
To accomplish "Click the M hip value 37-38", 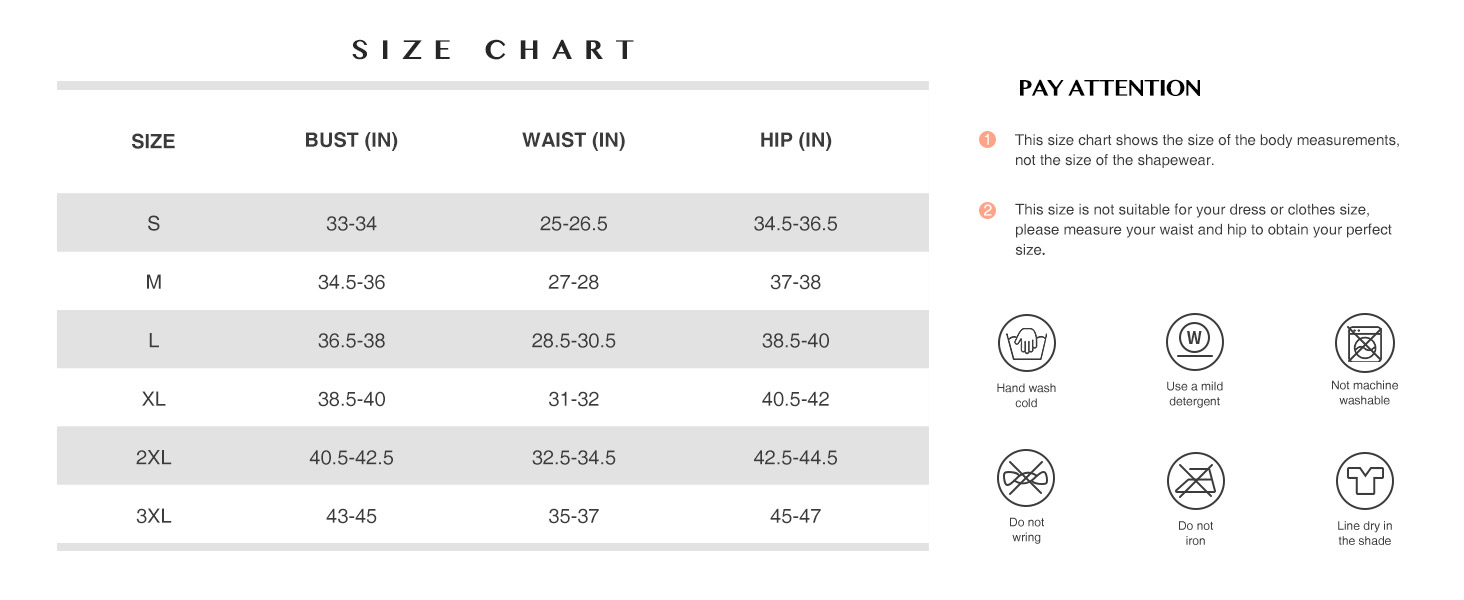I will 795,282.
